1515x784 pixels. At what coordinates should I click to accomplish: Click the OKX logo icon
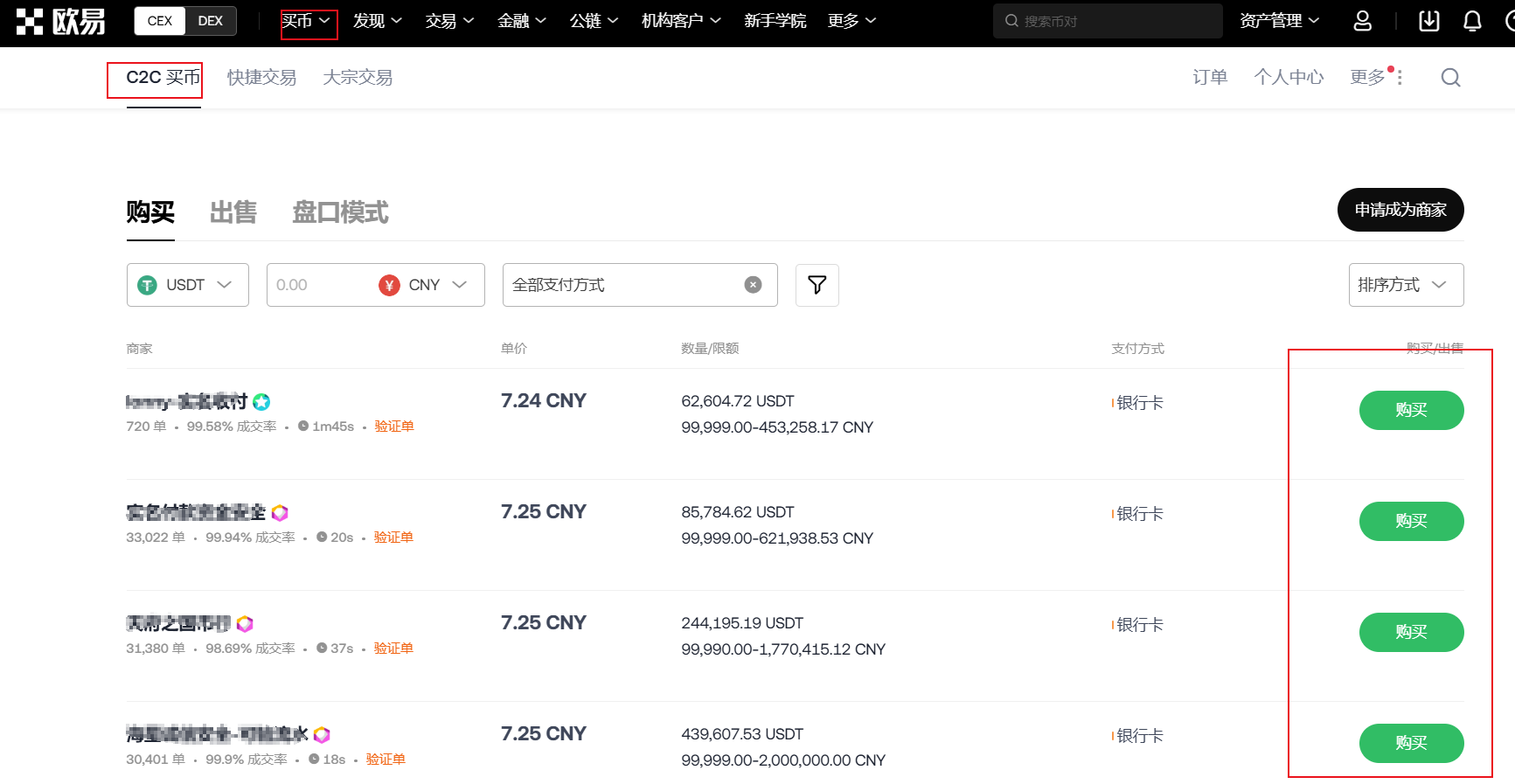(x=30, y=21)
